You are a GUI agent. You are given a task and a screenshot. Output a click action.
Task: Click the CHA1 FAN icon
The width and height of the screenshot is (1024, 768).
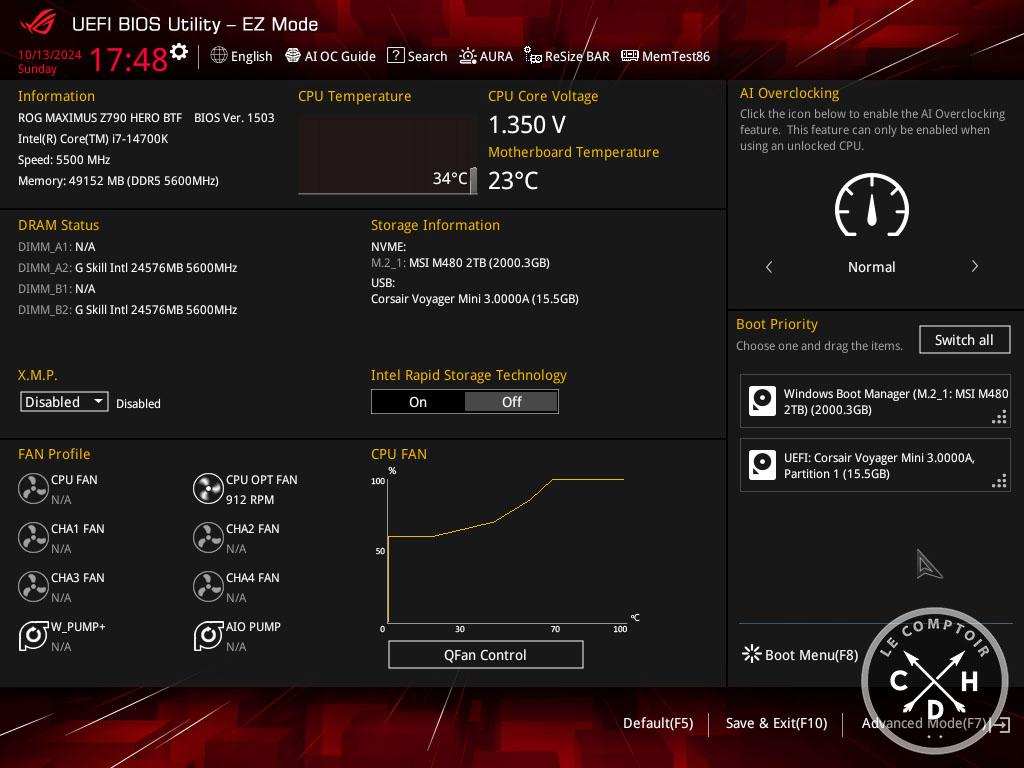[x=33, y=538]
